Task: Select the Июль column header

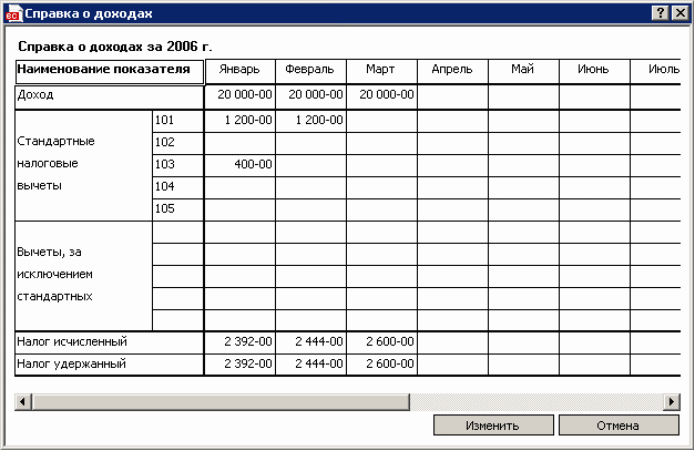Action: (x=655, y=71)
